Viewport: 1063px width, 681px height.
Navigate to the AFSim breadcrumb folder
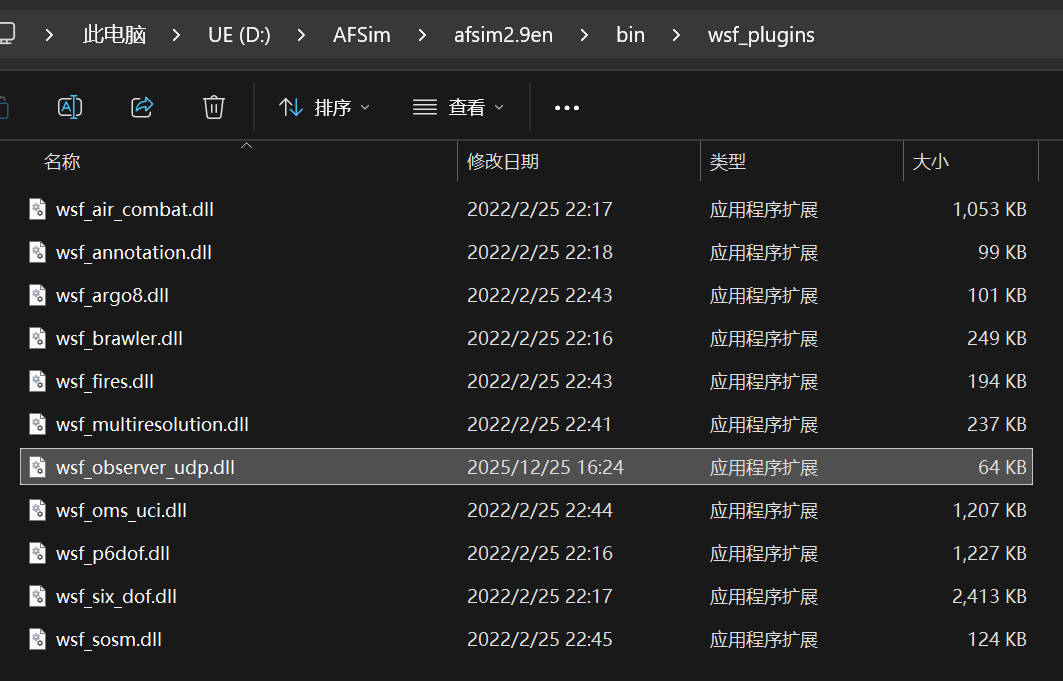(361, 36)
